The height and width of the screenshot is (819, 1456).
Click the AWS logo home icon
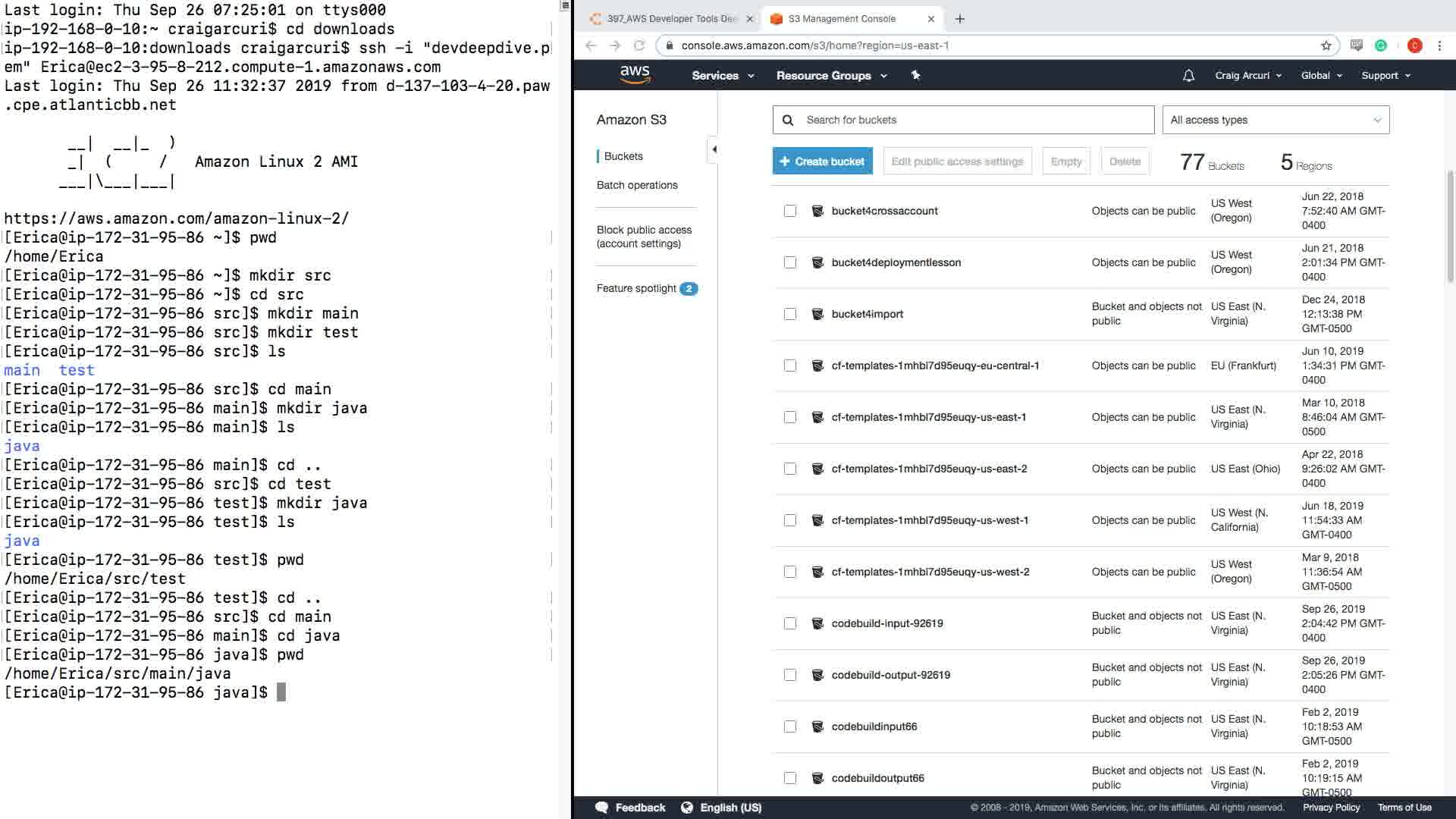(x=635, y=74)
